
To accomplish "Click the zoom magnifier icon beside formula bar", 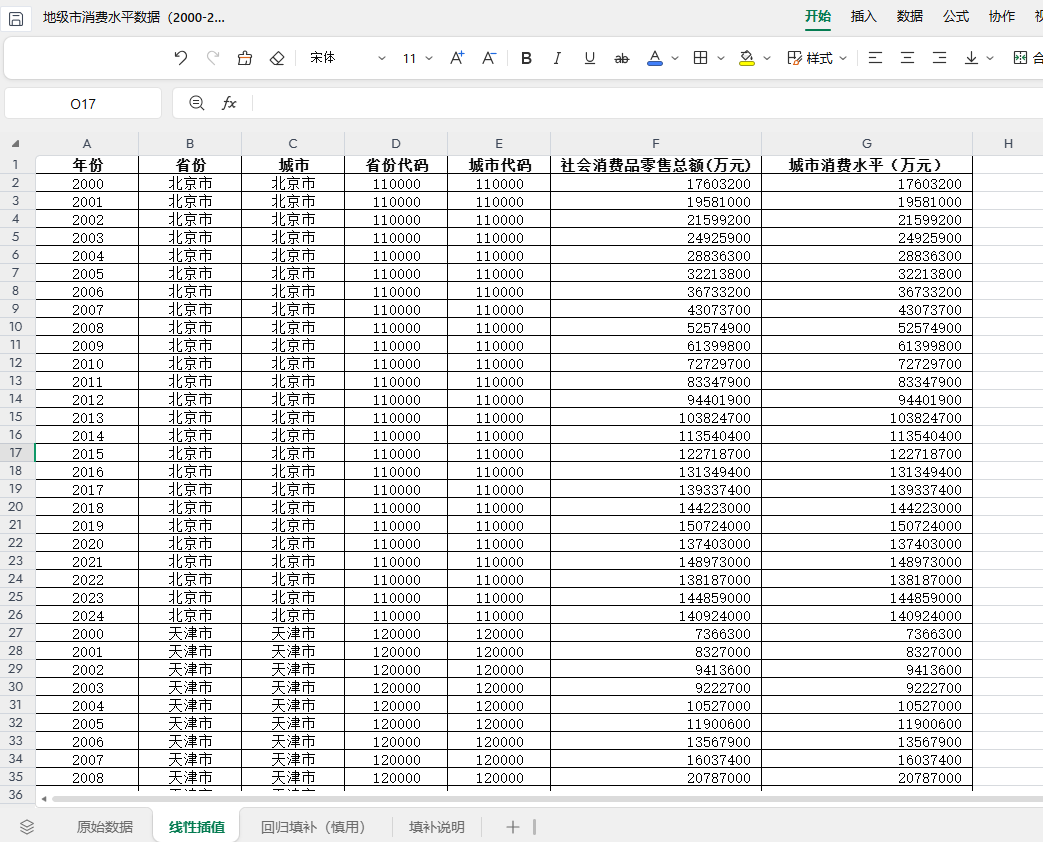I will tap(196, 103).
